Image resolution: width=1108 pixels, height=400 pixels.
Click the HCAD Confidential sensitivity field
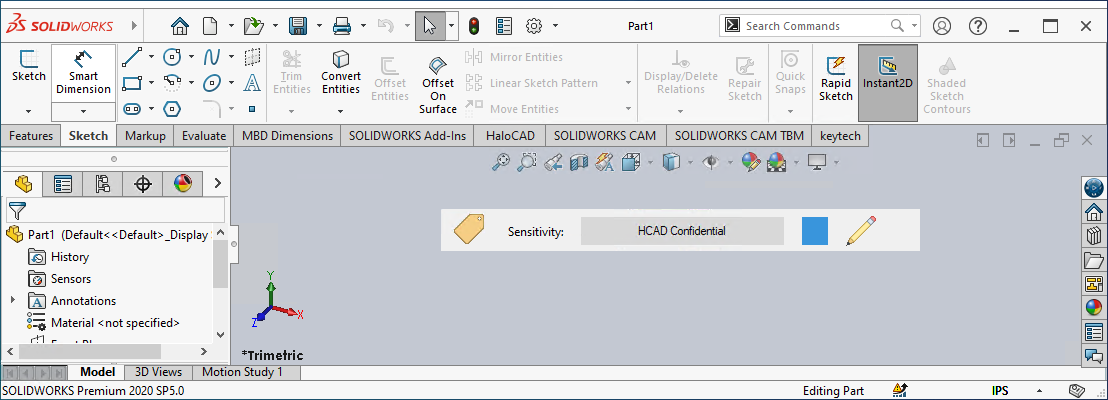pos(681,231)
